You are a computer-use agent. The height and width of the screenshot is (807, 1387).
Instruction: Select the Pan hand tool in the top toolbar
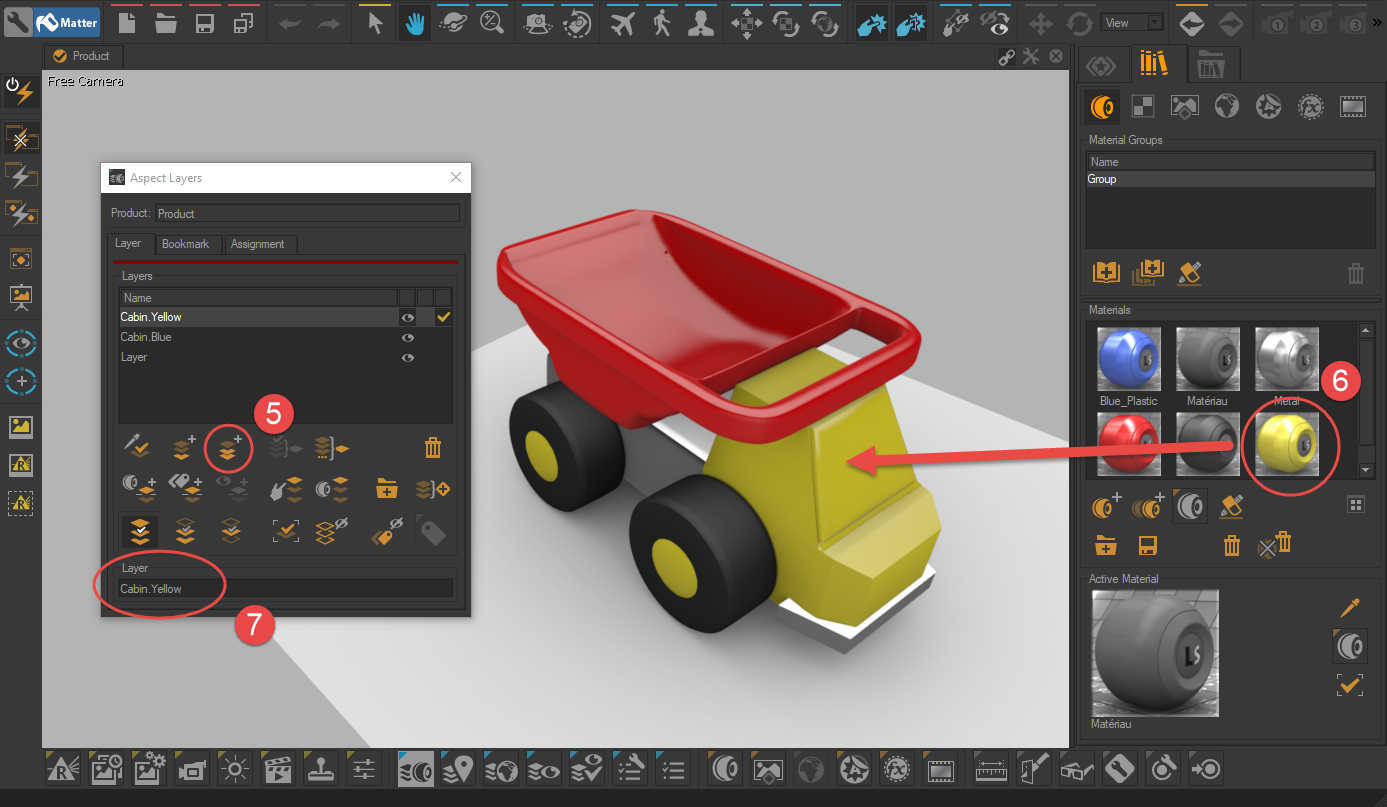coord(414,22)
